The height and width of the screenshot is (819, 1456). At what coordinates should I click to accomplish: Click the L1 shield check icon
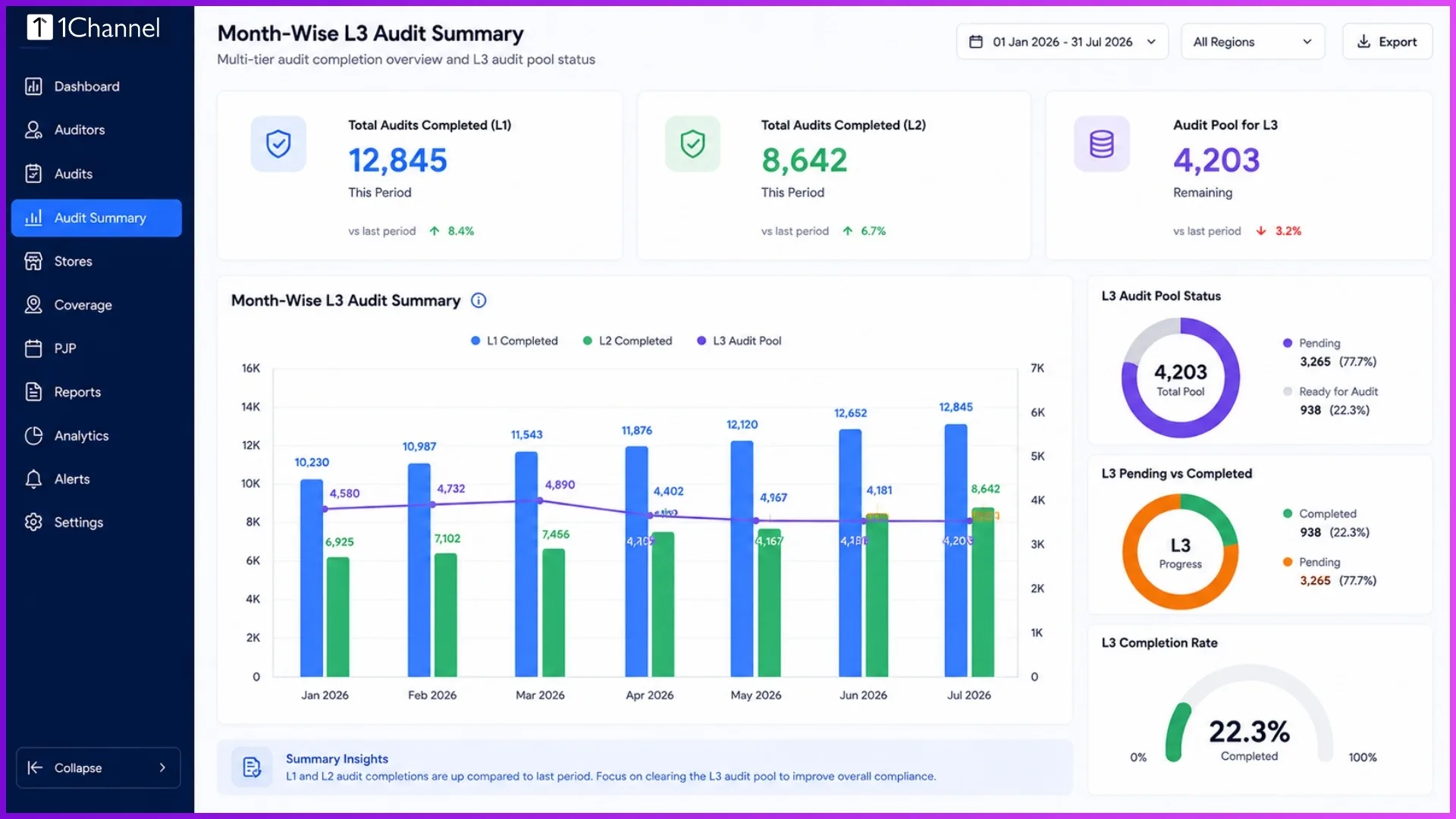278,143
